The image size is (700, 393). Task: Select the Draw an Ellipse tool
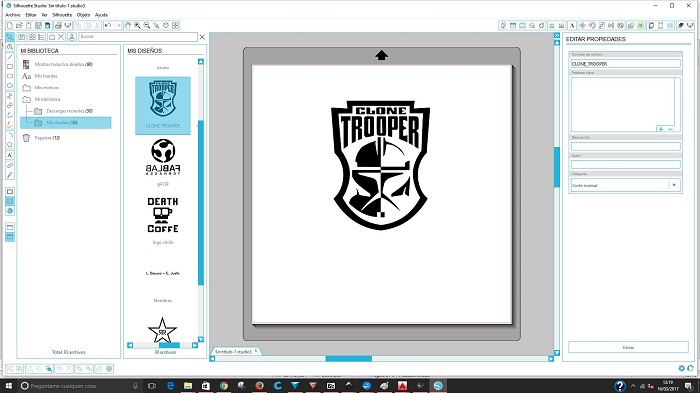tap(10, 86)
